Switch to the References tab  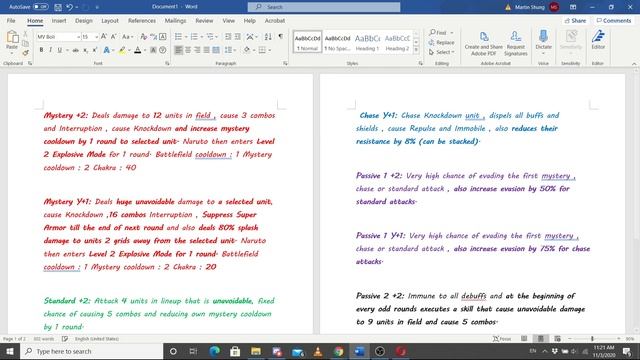coord(142,20)
